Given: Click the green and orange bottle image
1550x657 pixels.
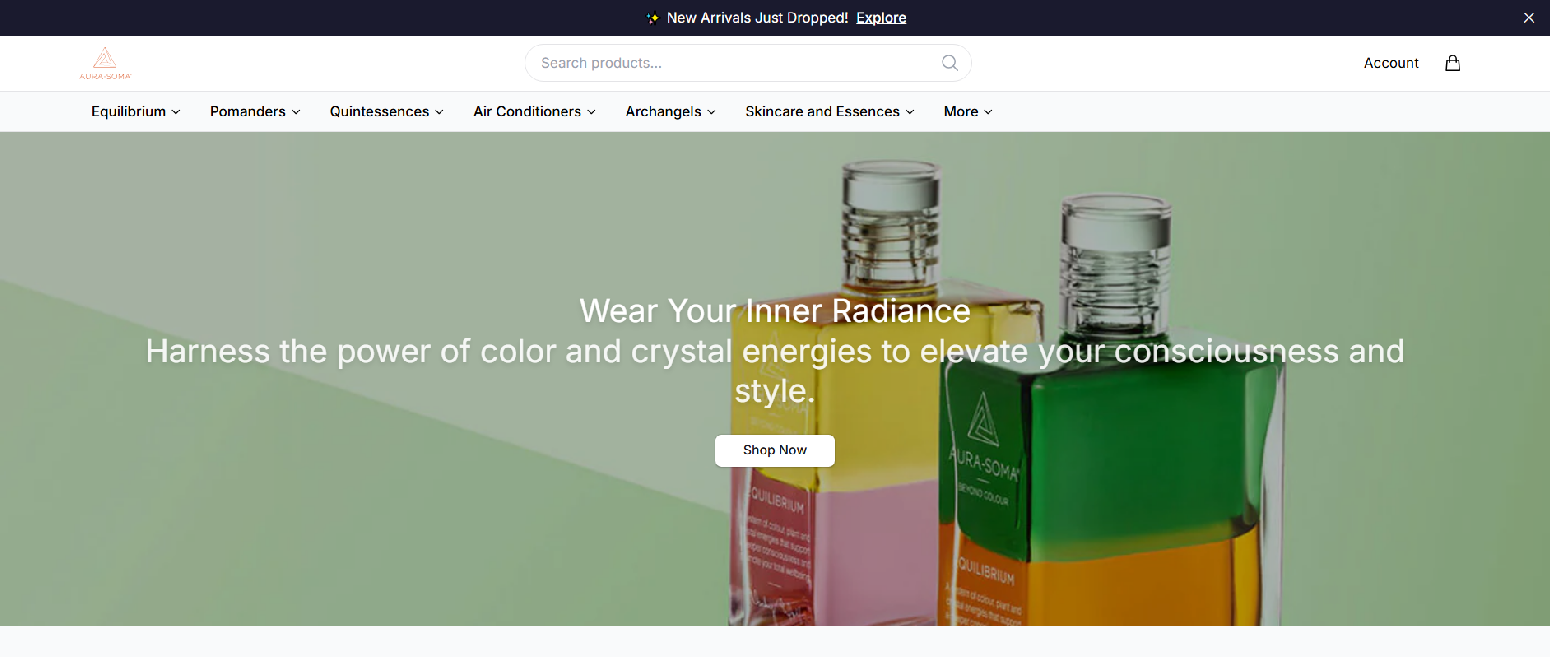Looking at the screenshot, I should [x=1110, y=410].
